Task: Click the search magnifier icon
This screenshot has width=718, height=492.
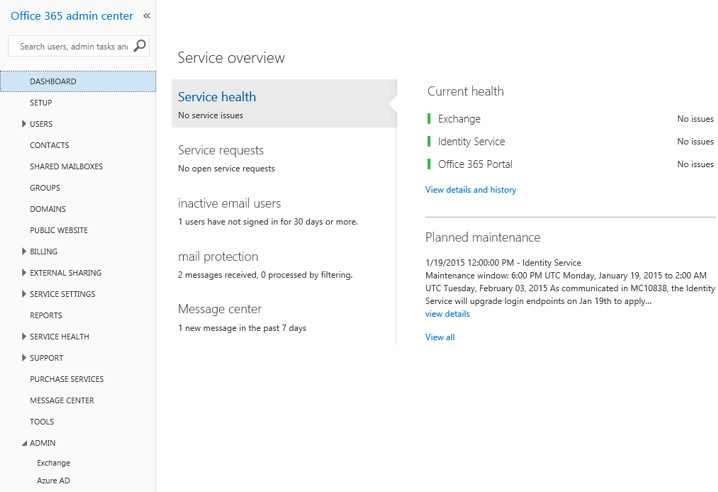Action: click(x=140, y=46)
